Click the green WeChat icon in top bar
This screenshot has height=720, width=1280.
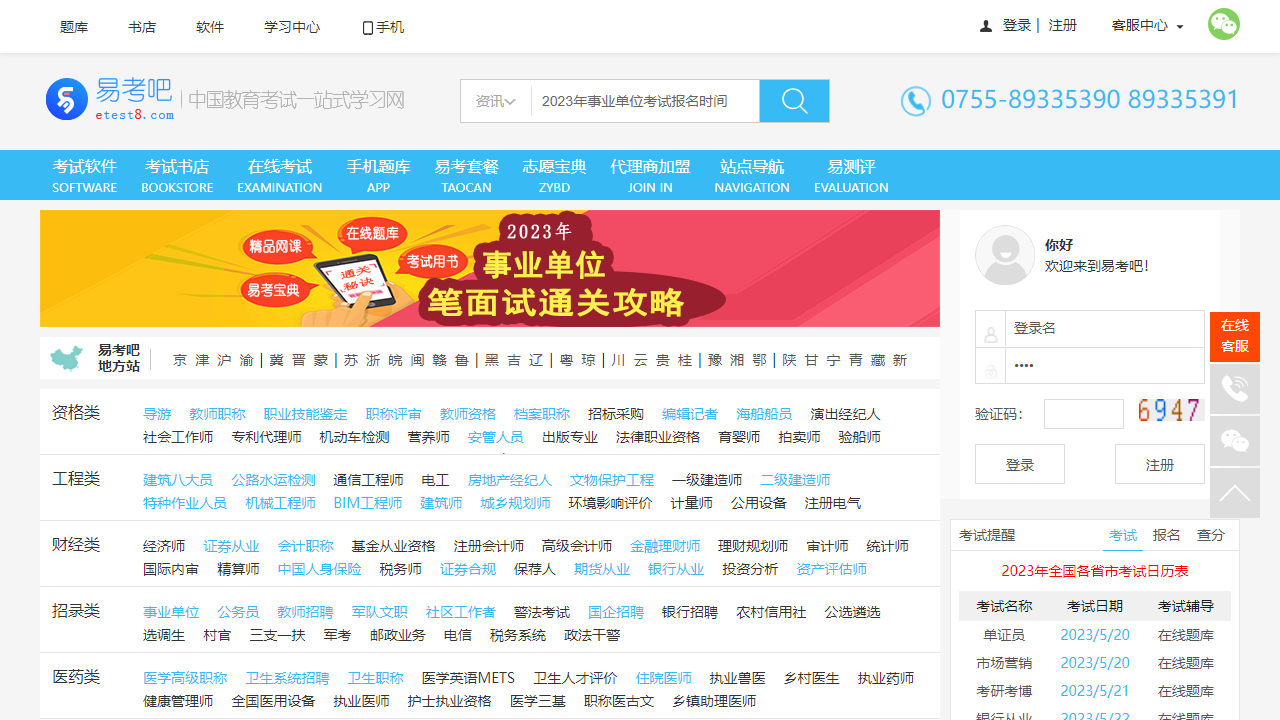(x=1223, y=25)
